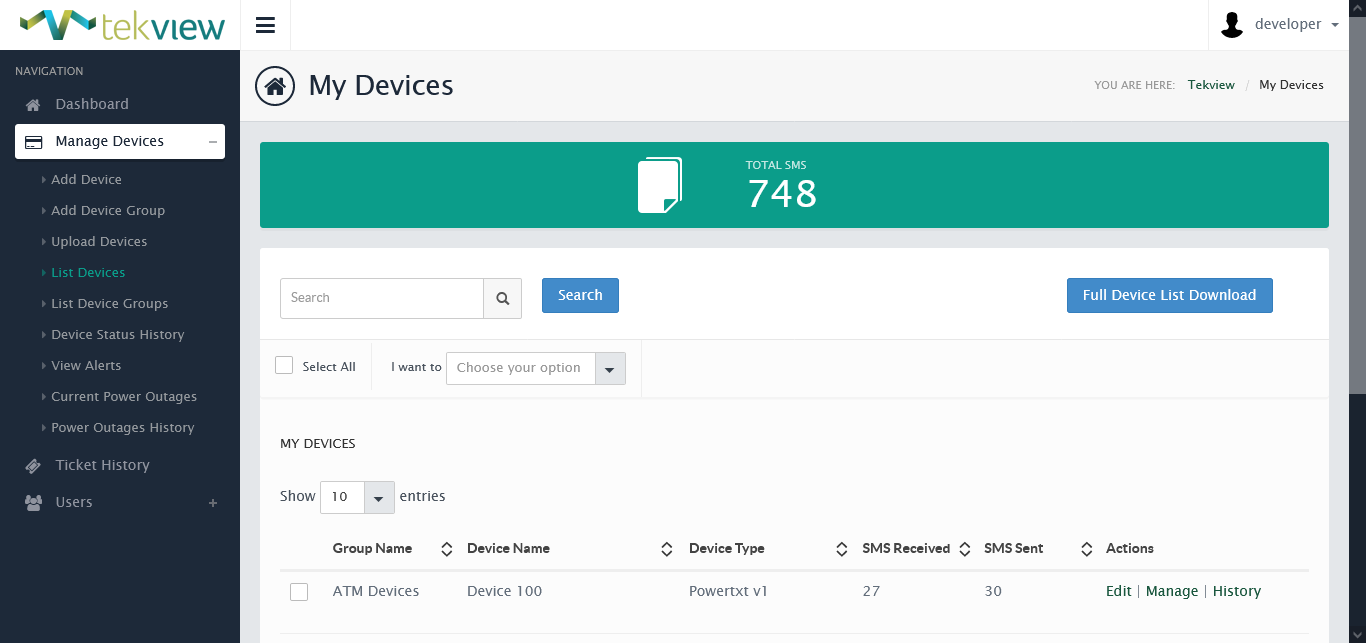The height and width of the screenshot is (643, 1366).
Task: Go to Current Power Outages
Action: tap(124, 397)
